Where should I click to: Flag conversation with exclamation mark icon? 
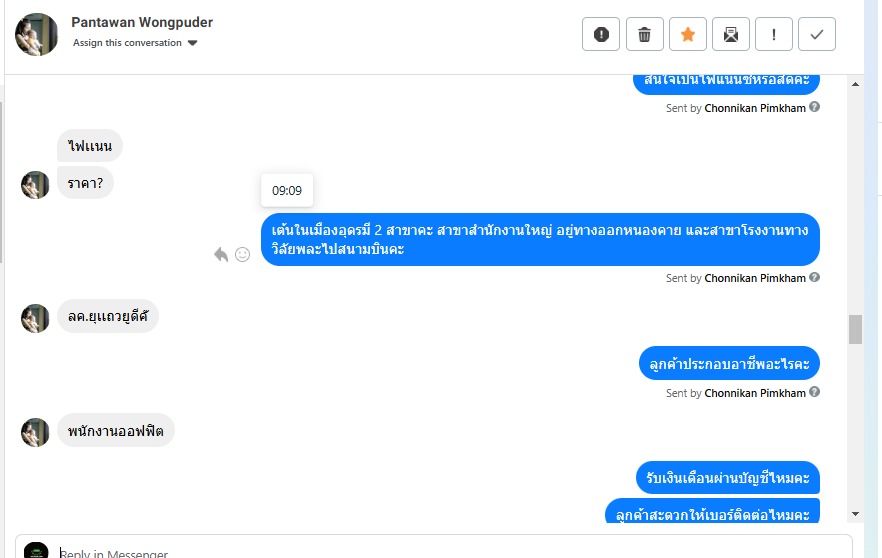pos(774,34)
